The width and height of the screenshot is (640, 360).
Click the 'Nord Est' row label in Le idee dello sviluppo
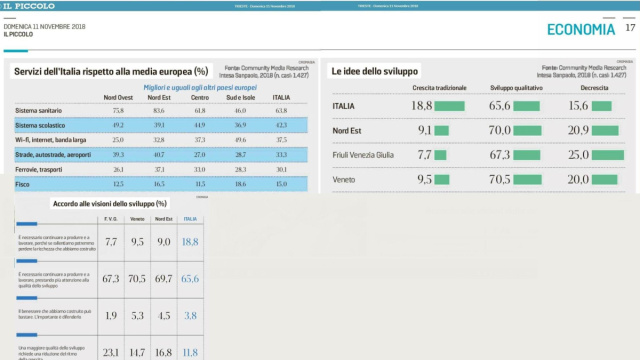click(x=347, y=131)
